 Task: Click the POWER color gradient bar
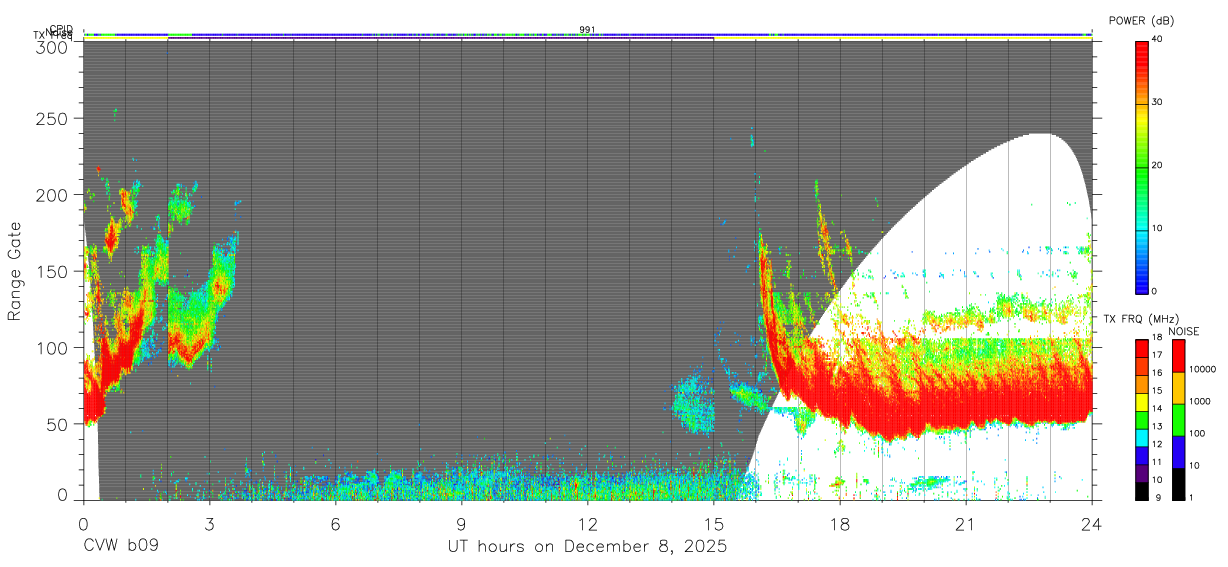[x=1142, y=166]
